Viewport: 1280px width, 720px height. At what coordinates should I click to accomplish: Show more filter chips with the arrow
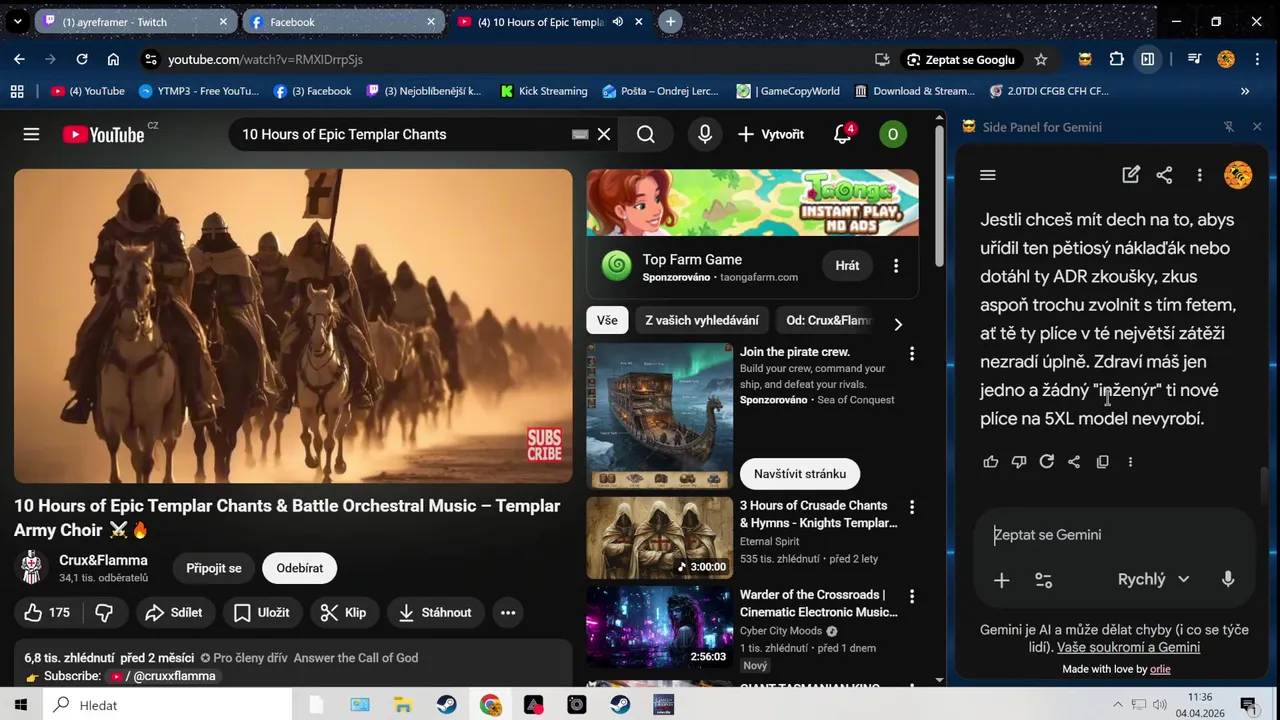pyautogui.click(x=898, y=324)
